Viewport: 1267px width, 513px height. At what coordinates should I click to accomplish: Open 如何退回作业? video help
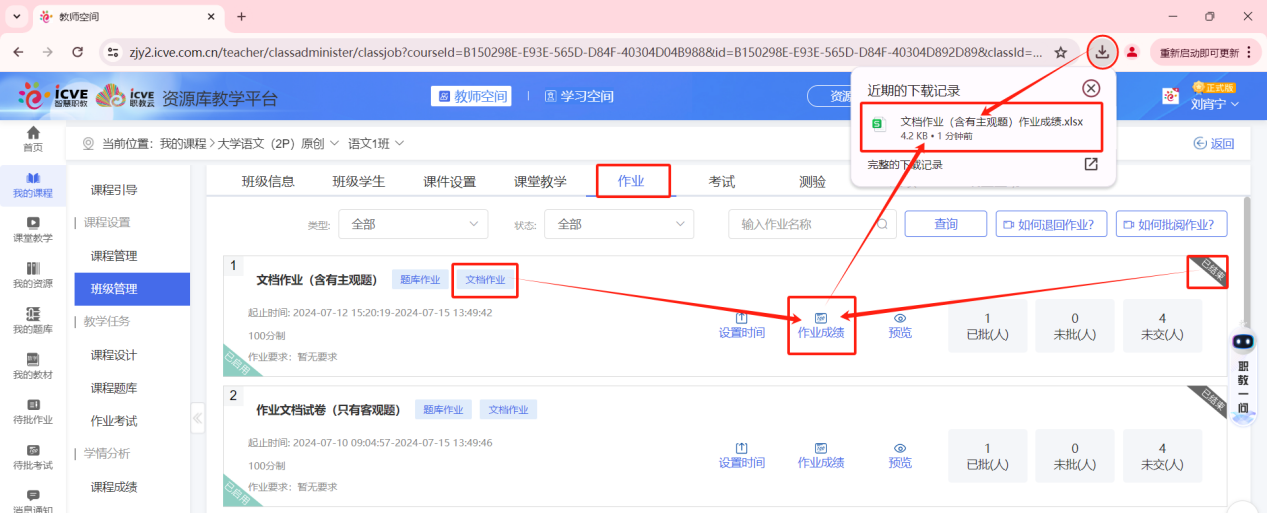1051,224
